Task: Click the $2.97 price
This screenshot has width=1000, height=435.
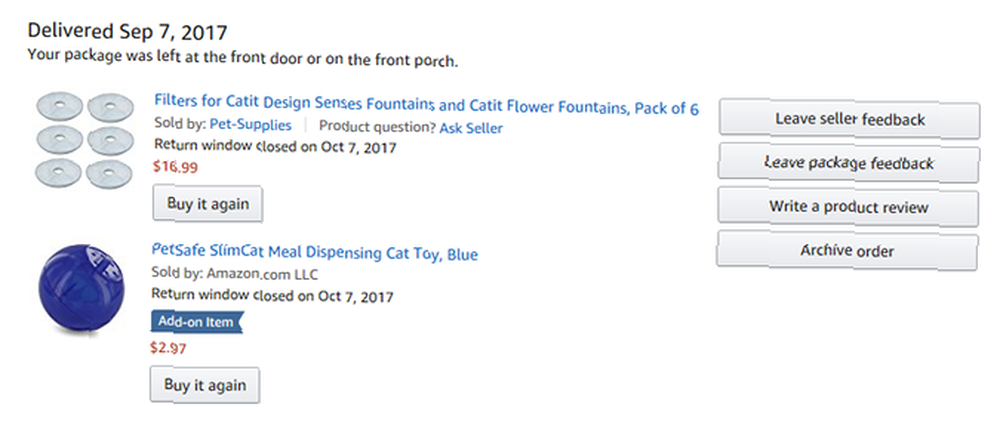Action: 168,348
